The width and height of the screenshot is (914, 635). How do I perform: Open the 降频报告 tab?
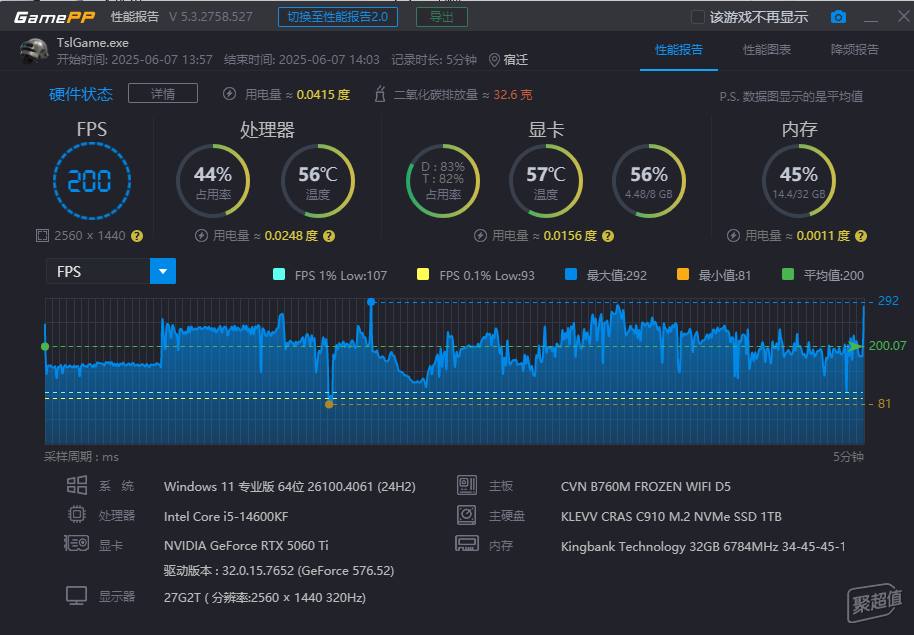[855, 50]
